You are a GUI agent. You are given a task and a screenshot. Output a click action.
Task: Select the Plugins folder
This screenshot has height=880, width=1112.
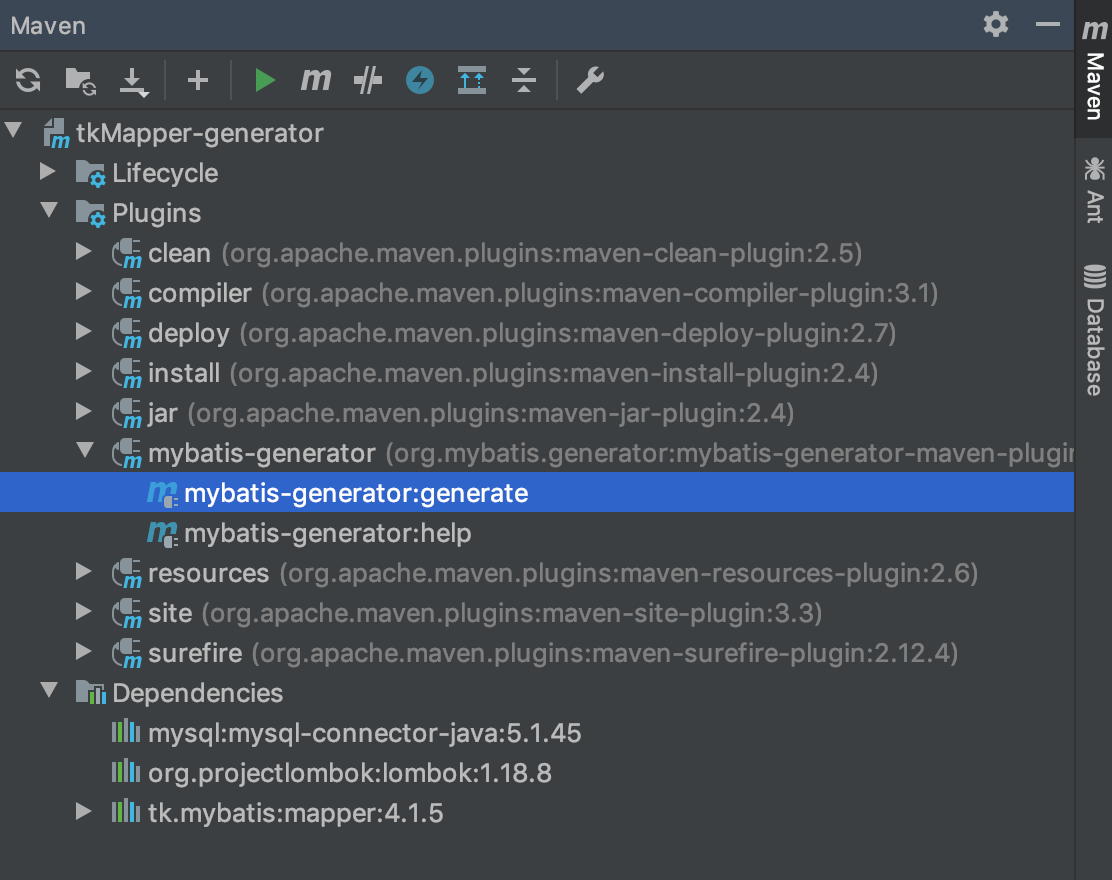[x=537, y=213]
